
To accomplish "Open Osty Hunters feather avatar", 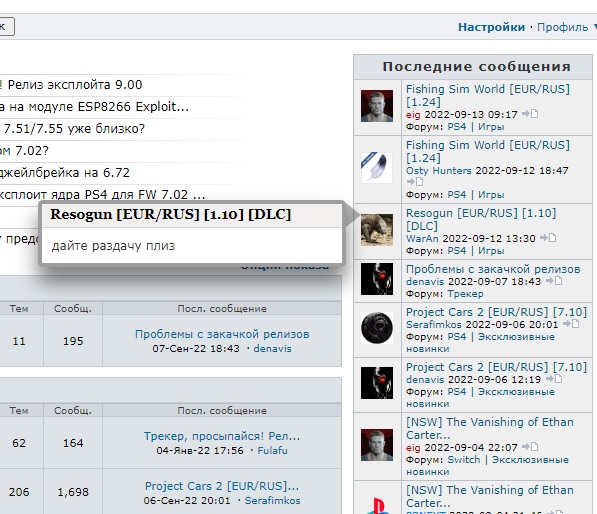I will (377, 168).
